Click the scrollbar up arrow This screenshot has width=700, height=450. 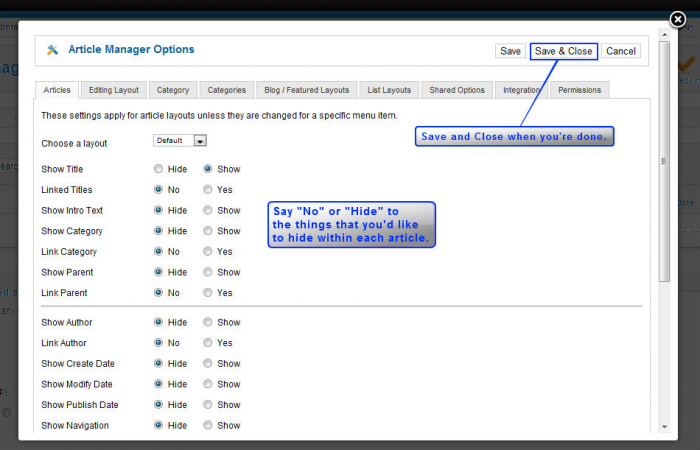coord(664,35)
